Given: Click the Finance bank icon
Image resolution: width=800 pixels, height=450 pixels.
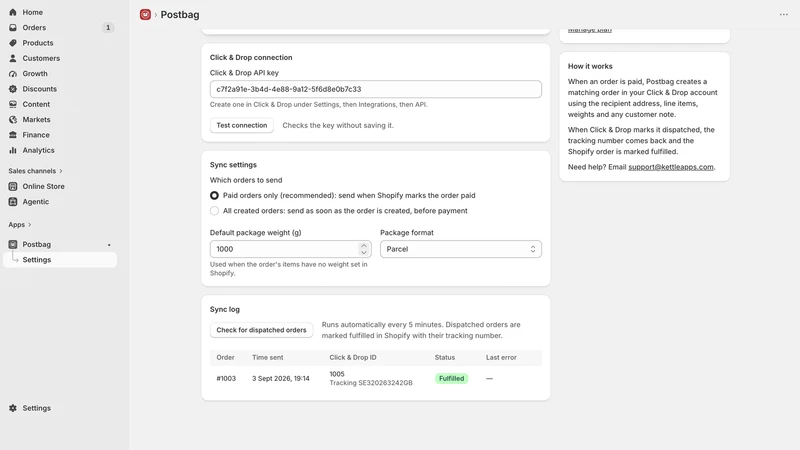Looking at the screenshot, I should pyautogui.click(x=13, y=135).
